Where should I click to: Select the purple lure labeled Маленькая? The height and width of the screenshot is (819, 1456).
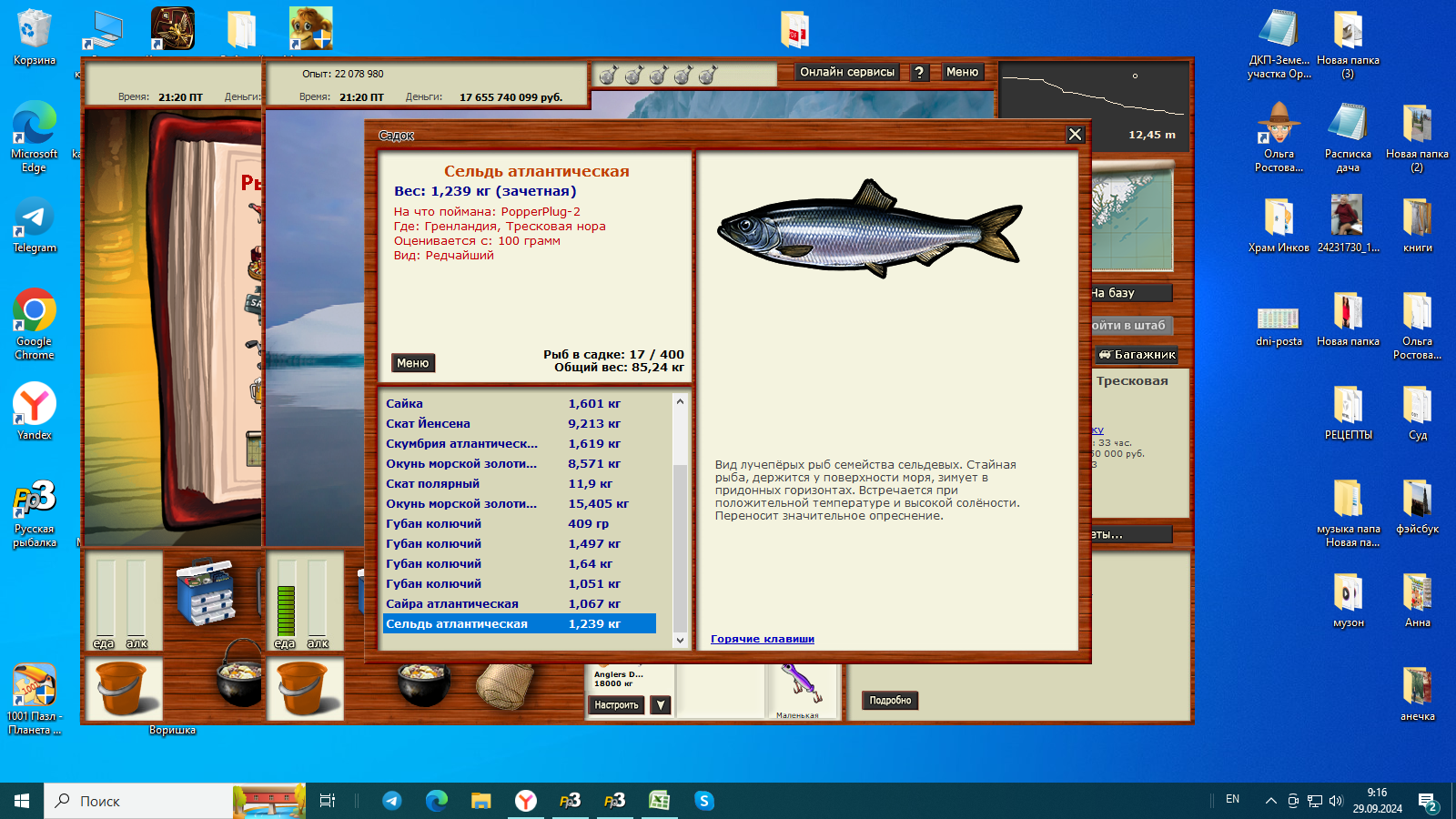[800, 685]
